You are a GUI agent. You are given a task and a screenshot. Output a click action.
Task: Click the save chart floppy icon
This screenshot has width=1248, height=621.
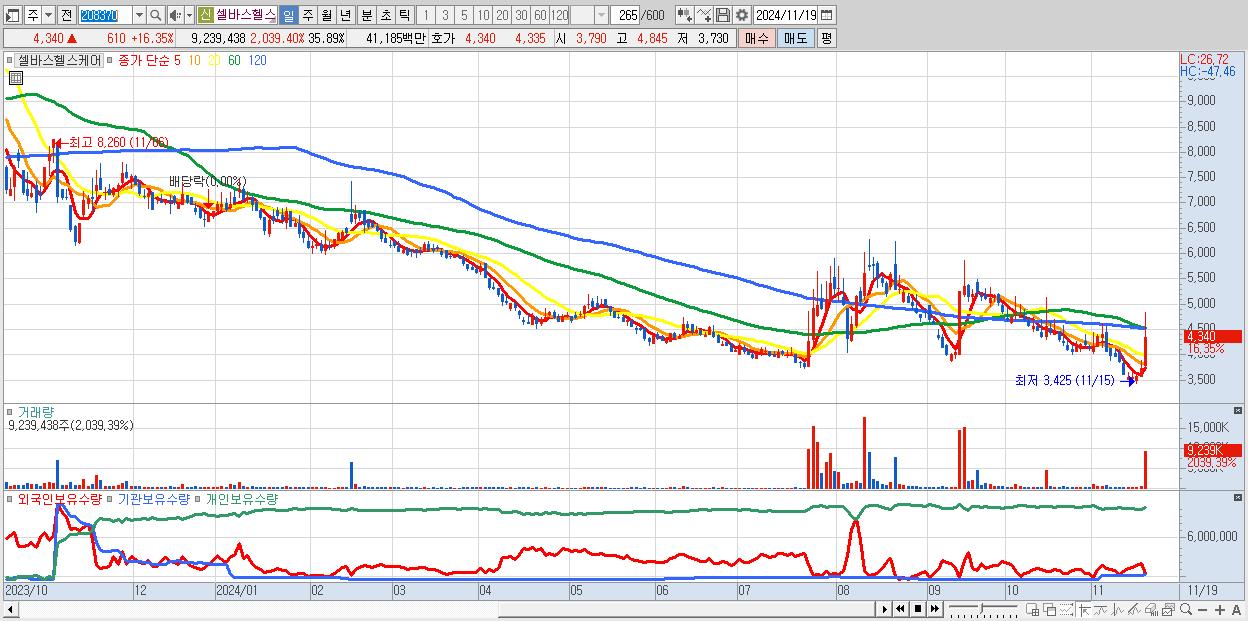[722, 15]
